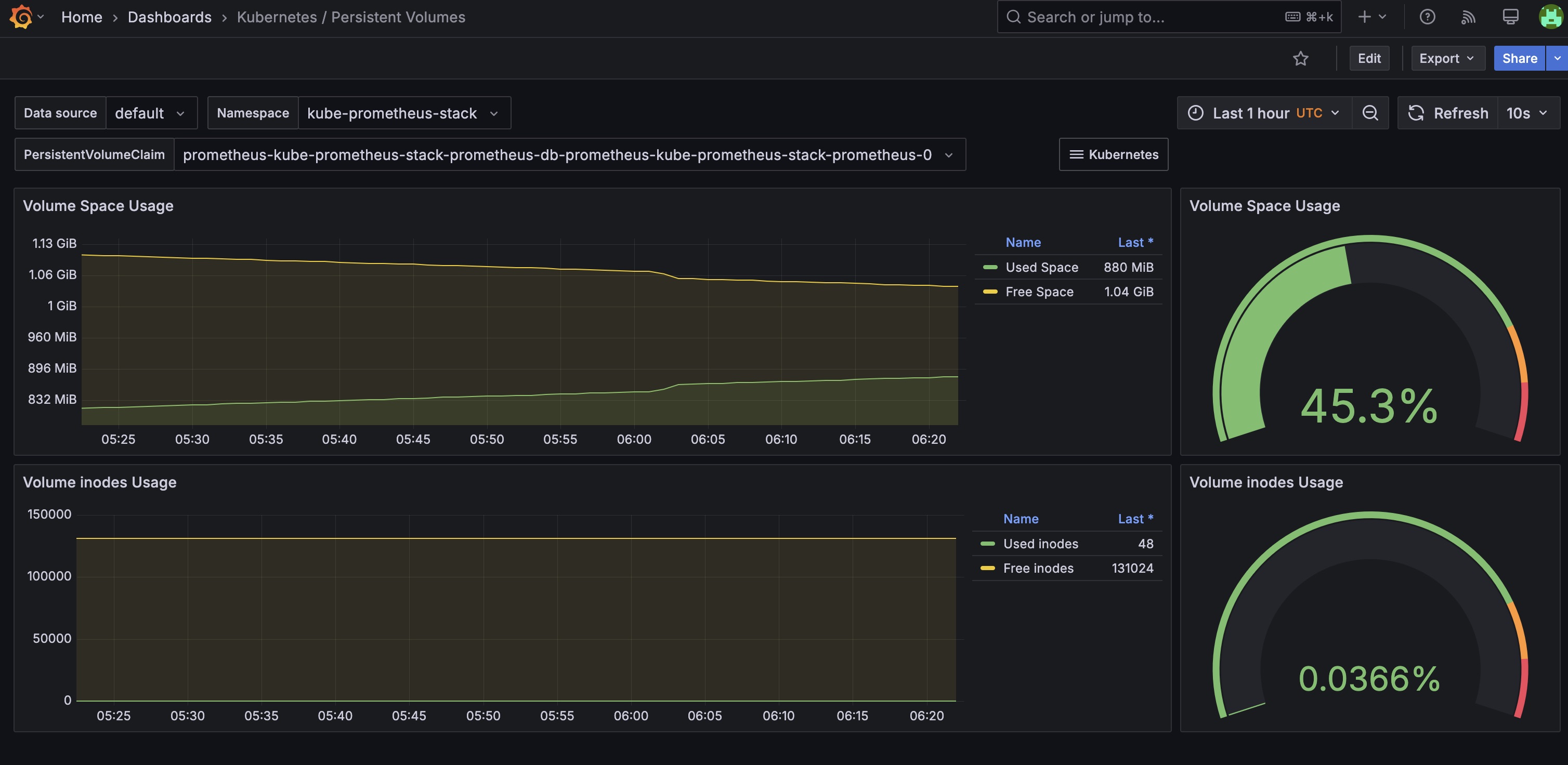1568x765 pixels.
Task: Navigate to Home breadcrumb
Action: pos(82,17)
